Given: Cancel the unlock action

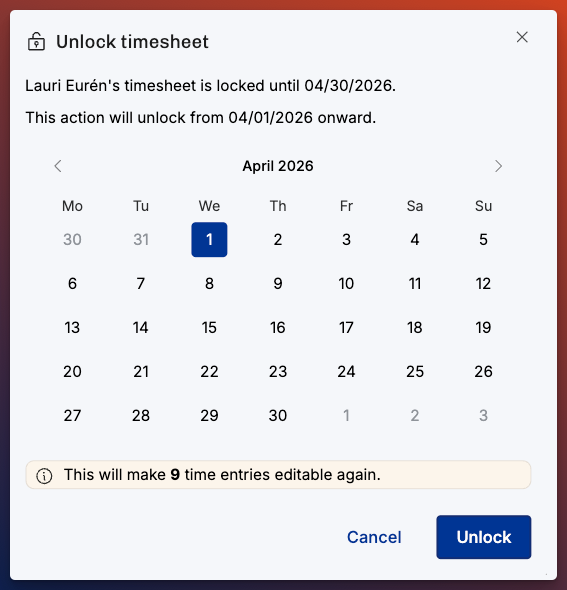Looking at the screenshot, I should [374, 537].
